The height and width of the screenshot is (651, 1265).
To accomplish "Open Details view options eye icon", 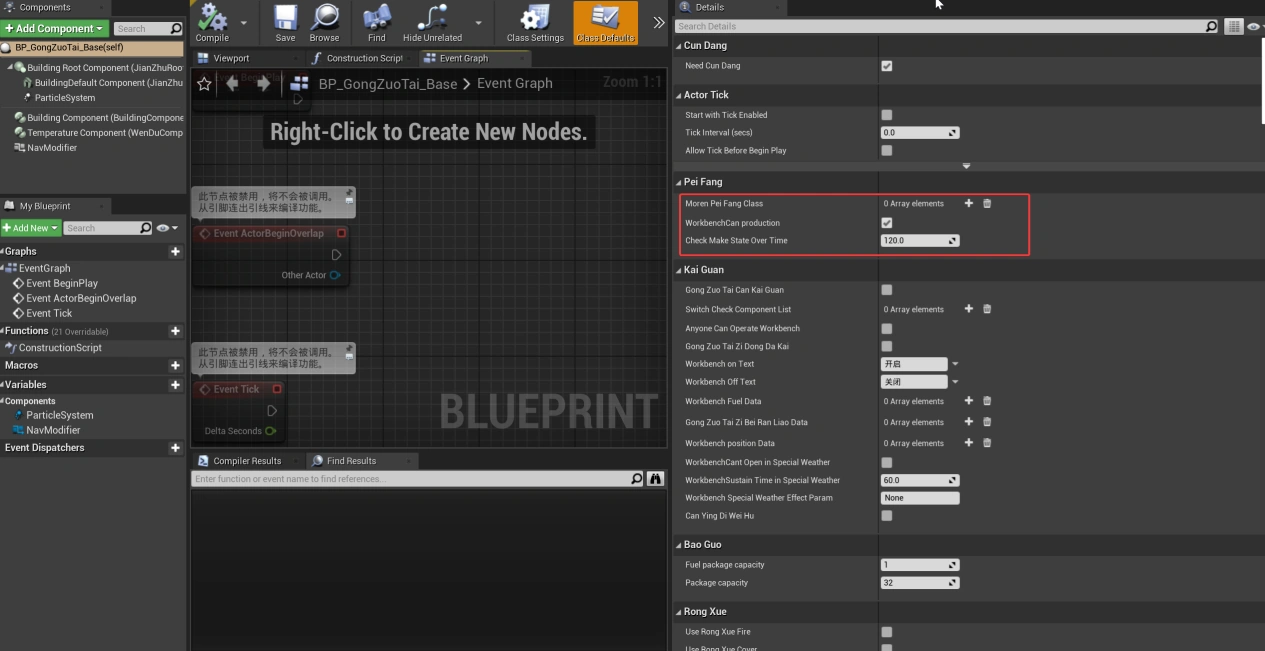I will point(1253,27).
